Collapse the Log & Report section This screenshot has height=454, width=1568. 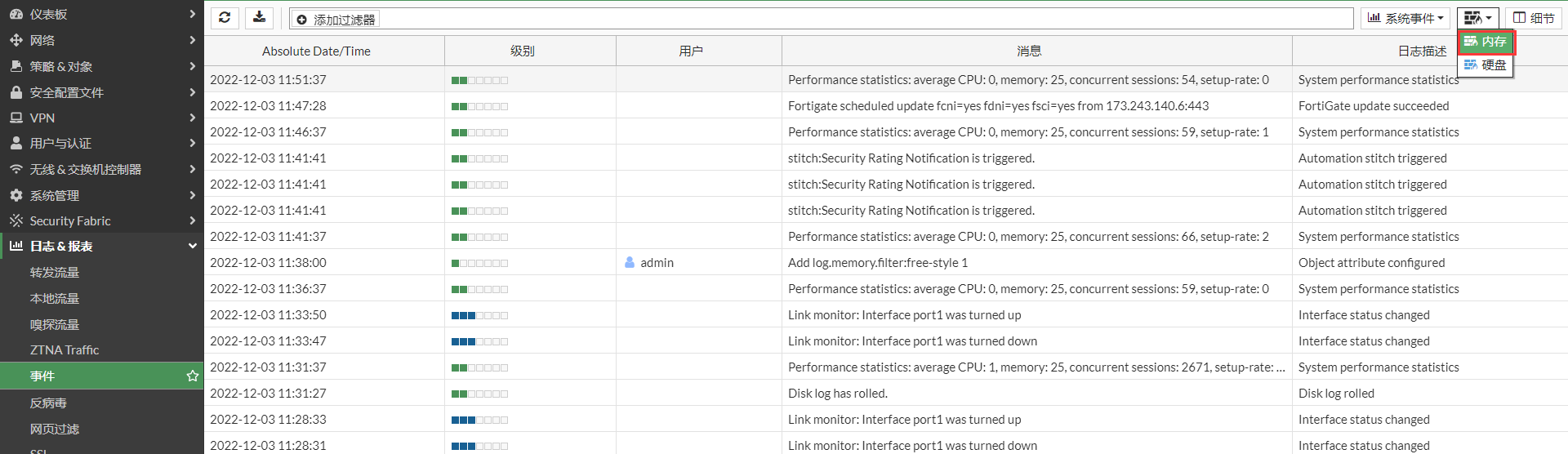pos(193,246)
